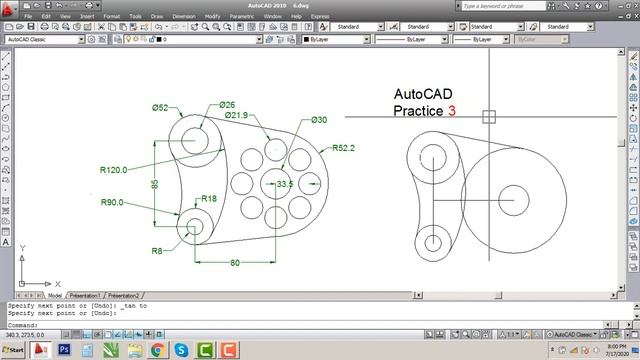This screenshot has width=640, height=360.
Task: Switch to the Presentation1 layout tab
Action: tap(85, 295)
